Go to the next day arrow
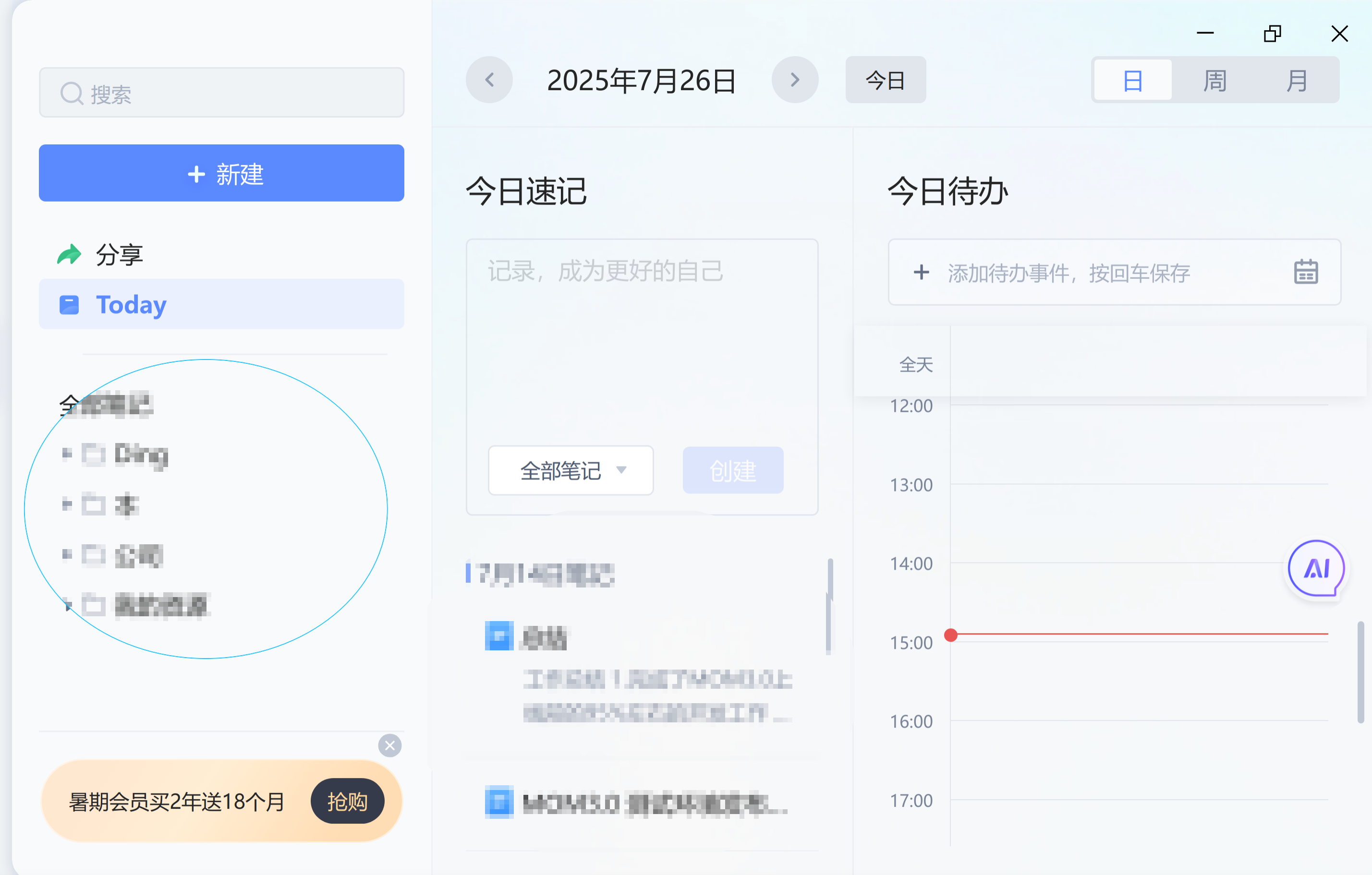The image size is (1372, 875). (x=795, y=80)
